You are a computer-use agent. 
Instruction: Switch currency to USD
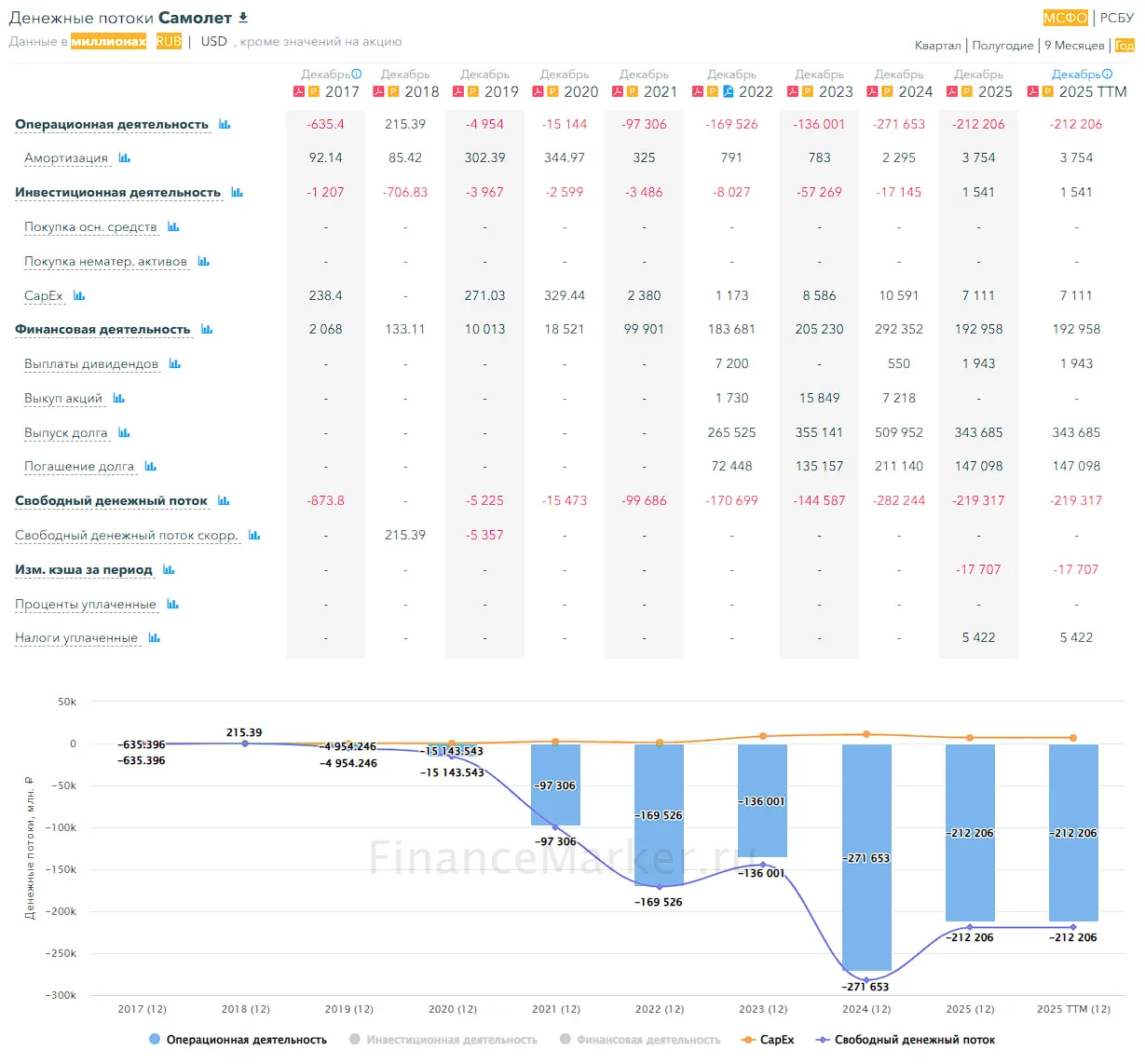coord(213,41)
